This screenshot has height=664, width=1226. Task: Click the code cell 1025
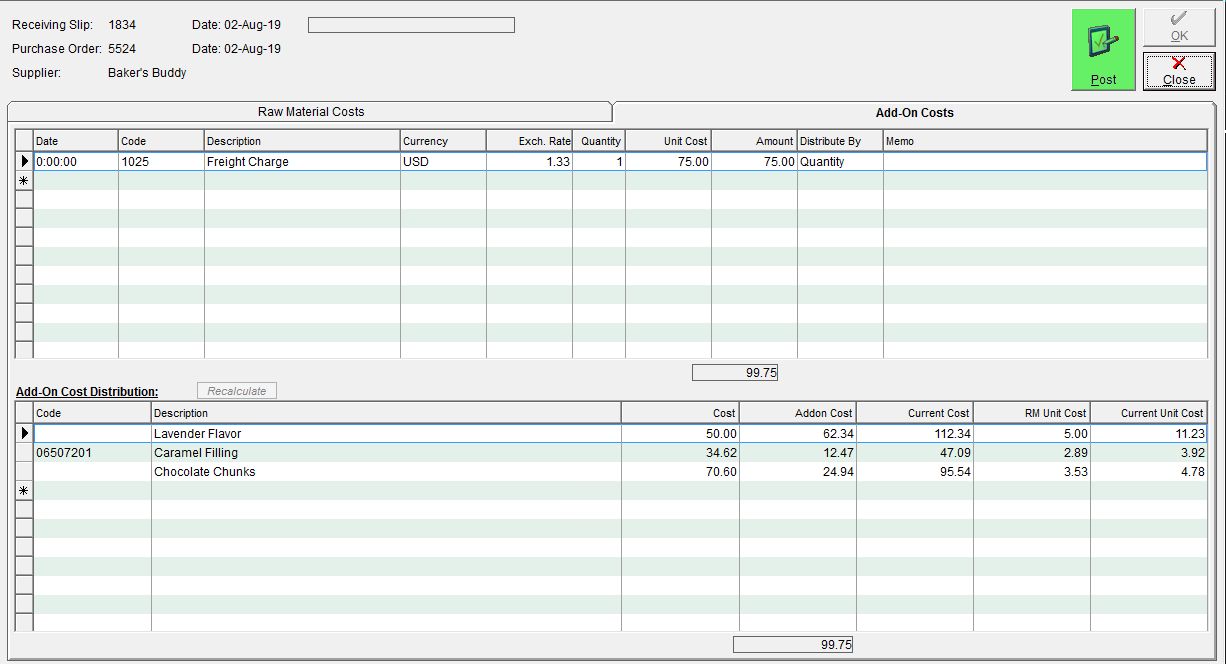[161, 161]
